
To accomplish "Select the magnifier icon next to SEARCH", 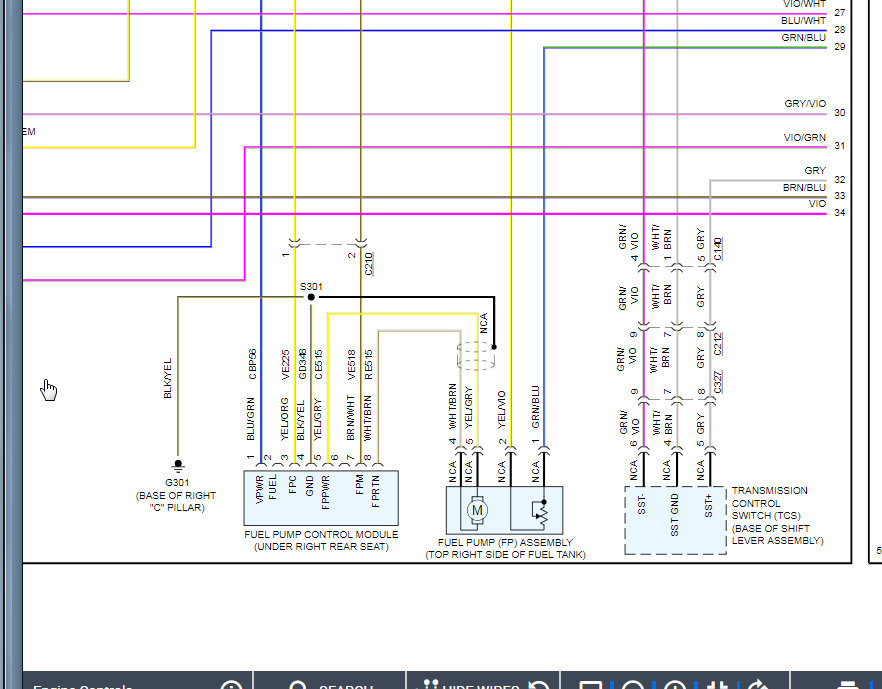I will click(x=297, y=685).
